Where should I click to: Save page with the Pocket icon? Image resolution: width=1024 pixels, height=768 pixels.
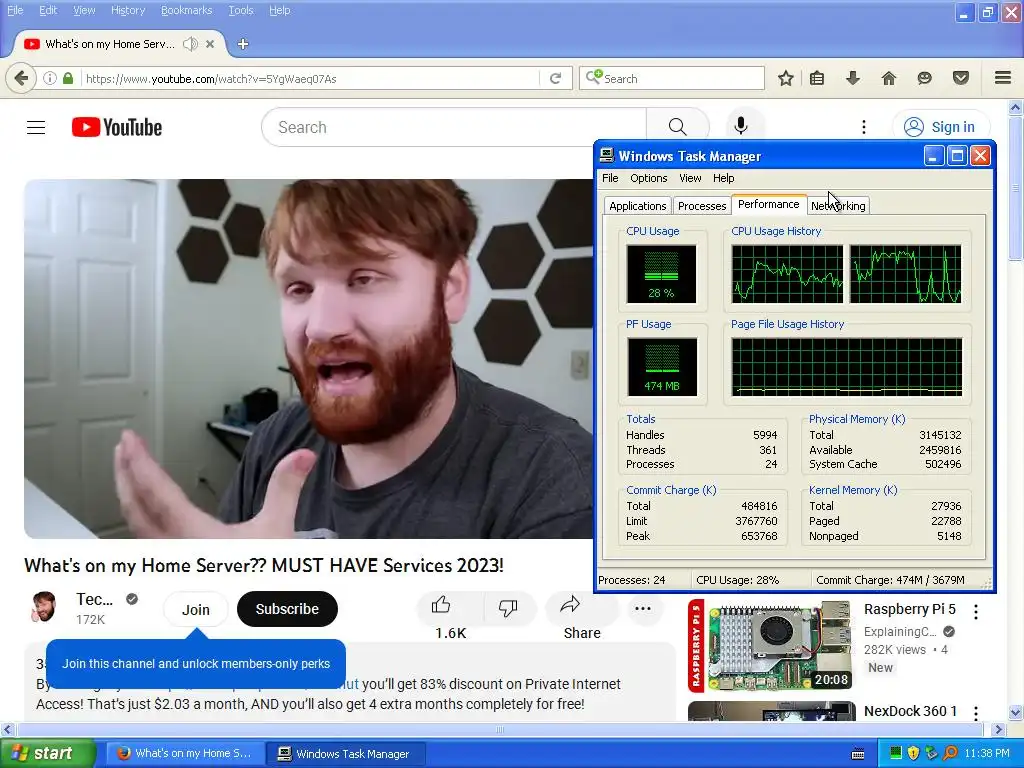961,78
